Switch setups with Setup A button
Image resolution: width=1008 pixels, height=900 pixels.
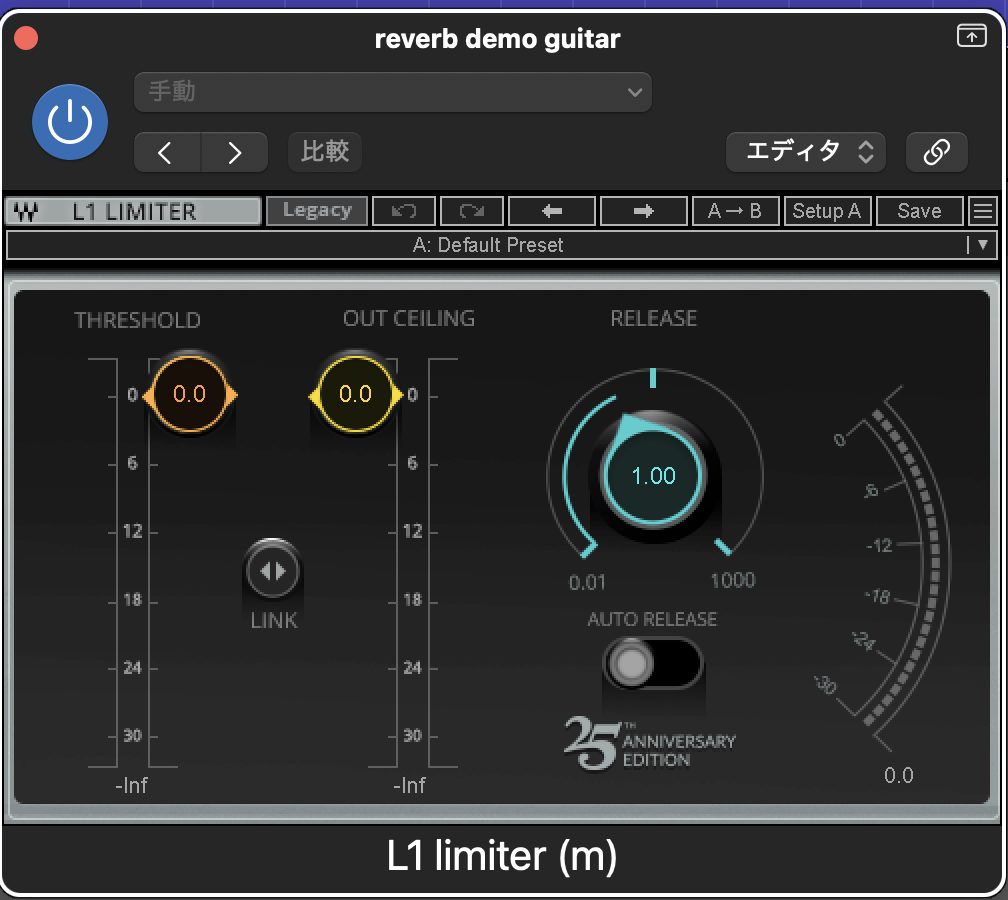tap(827, 211)
